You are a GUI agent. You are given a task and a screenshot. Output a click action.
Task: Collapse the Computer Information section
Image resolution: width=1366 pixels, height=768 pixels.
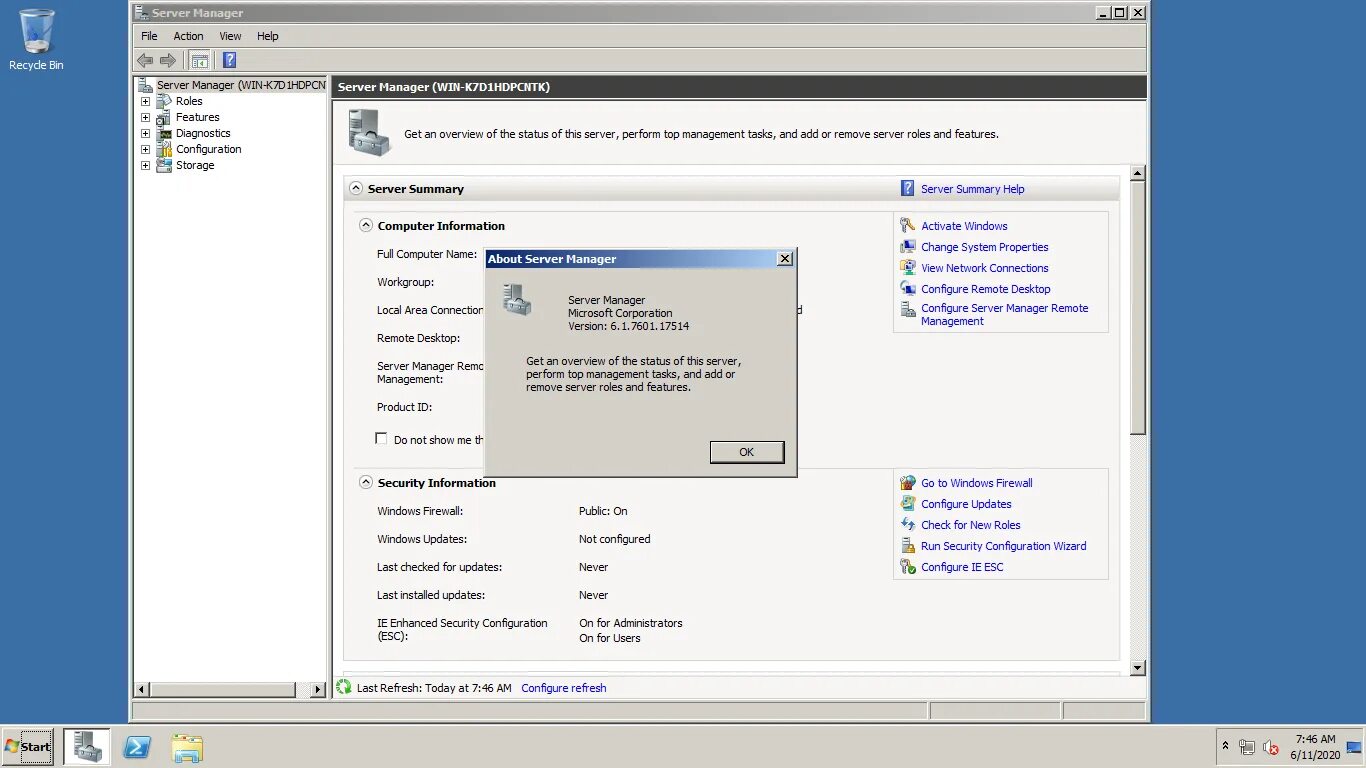(366, 225)
